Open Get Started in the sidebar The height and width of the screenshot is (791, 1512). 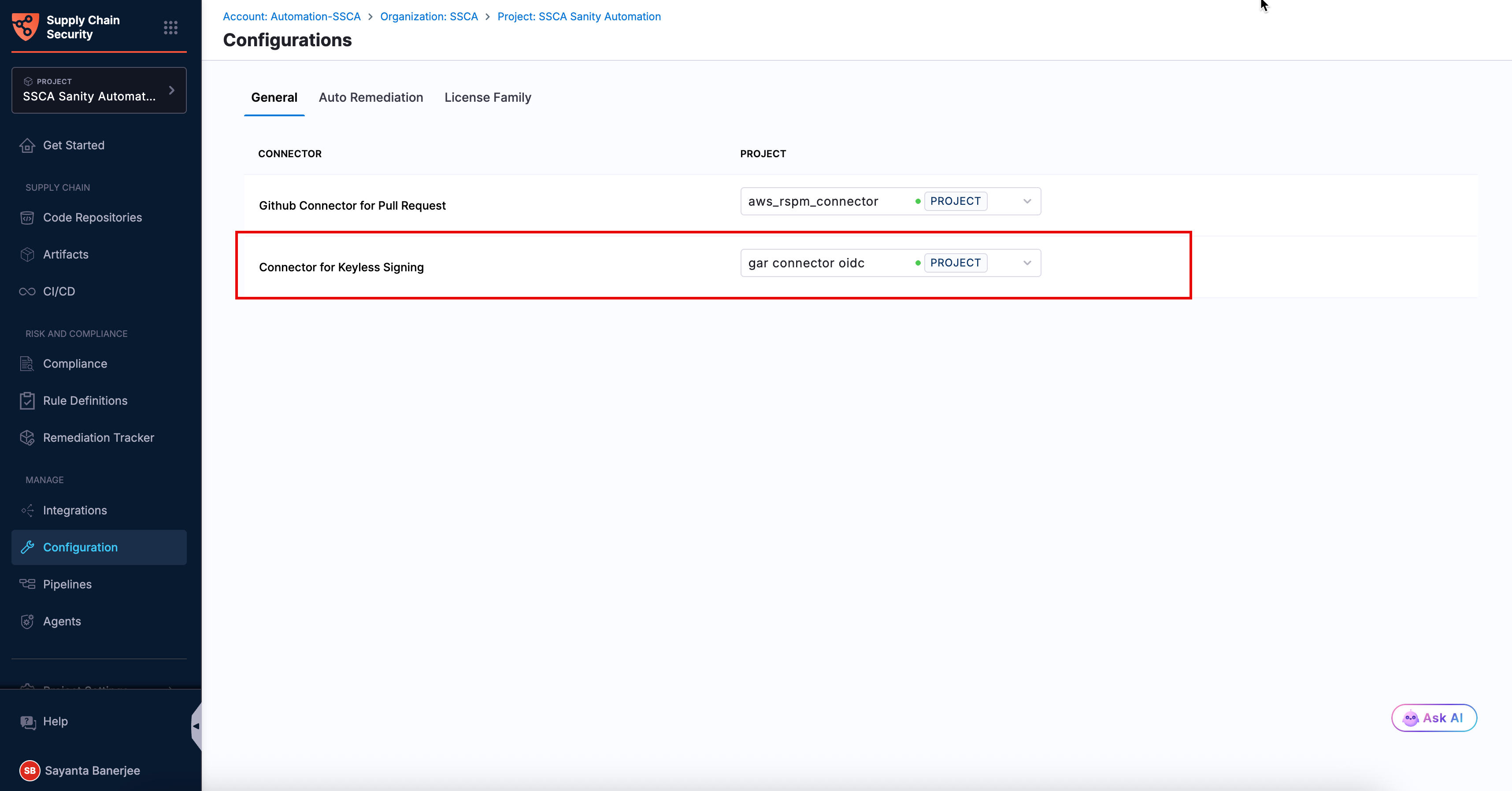point(99,145)
